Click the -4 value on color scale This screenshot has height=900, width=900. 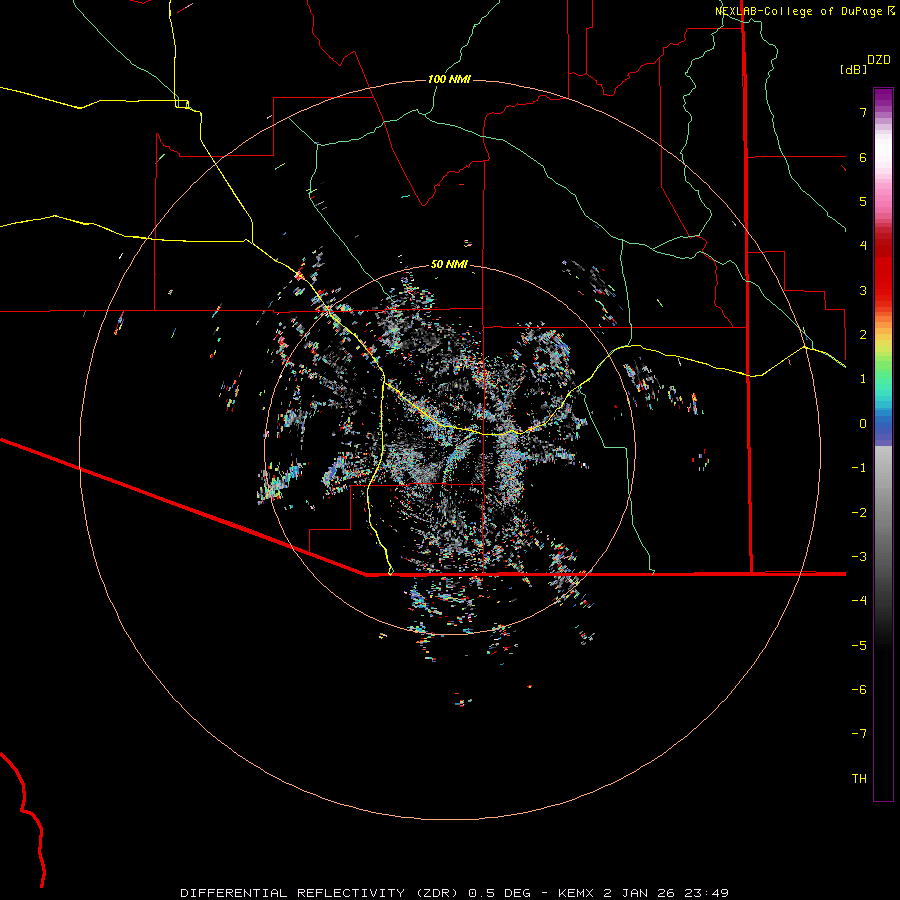click(859, 601)
